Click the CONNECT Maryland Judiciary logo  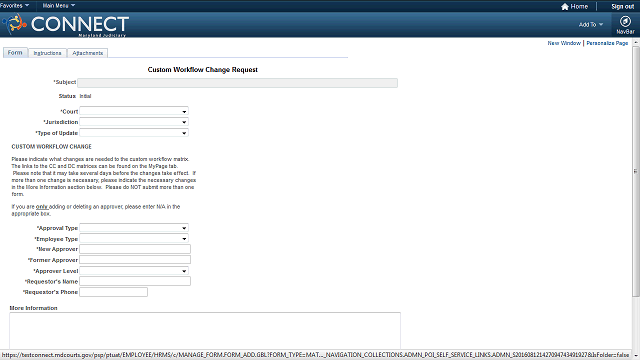pos(66,25)
